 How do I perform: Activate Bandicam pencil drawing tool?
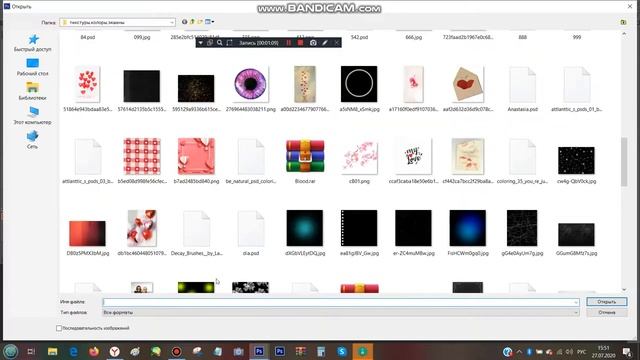point(325,43)
